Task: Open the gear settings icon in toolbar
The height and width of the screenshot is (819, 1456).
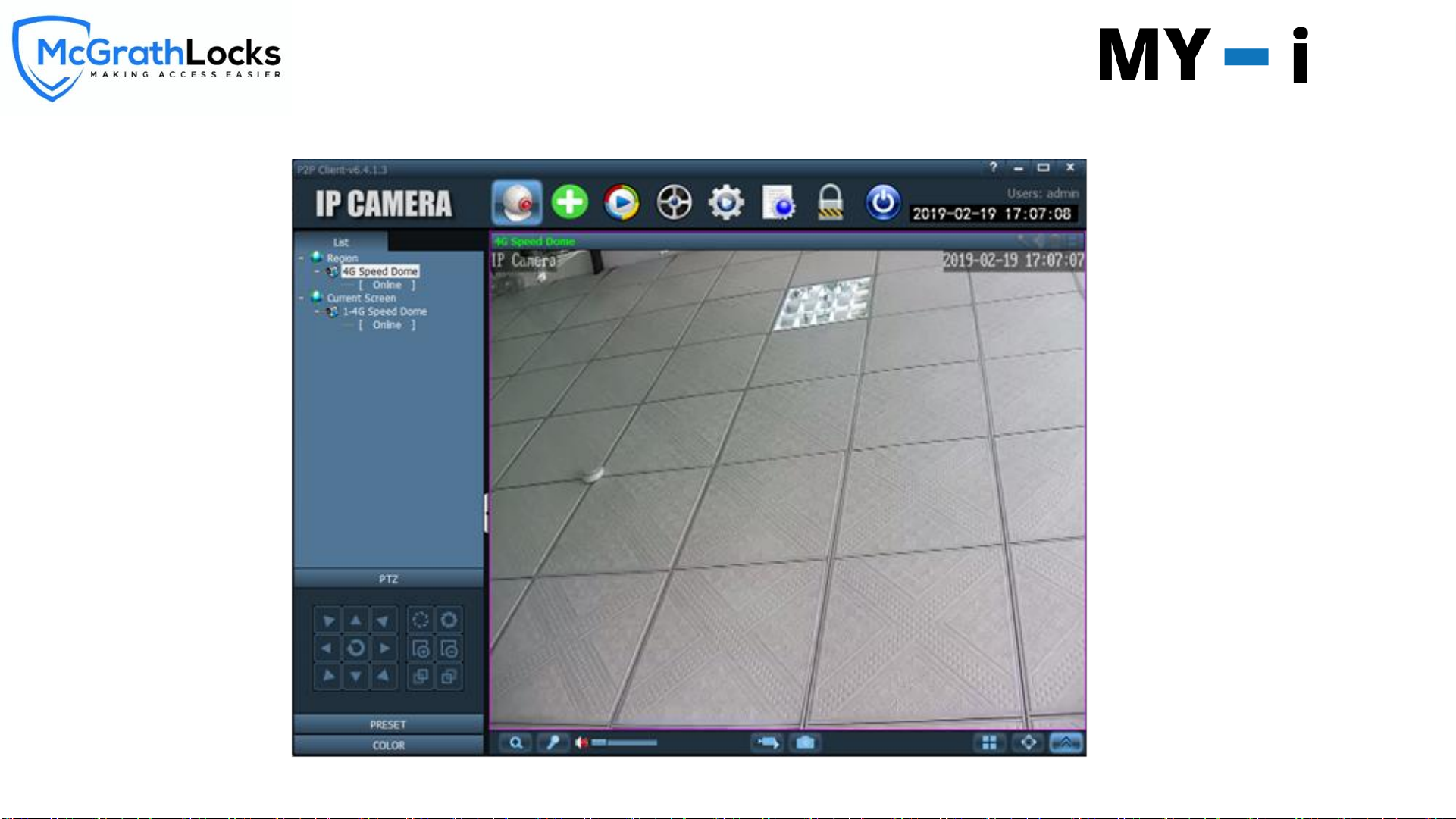Action: point(726,202)
